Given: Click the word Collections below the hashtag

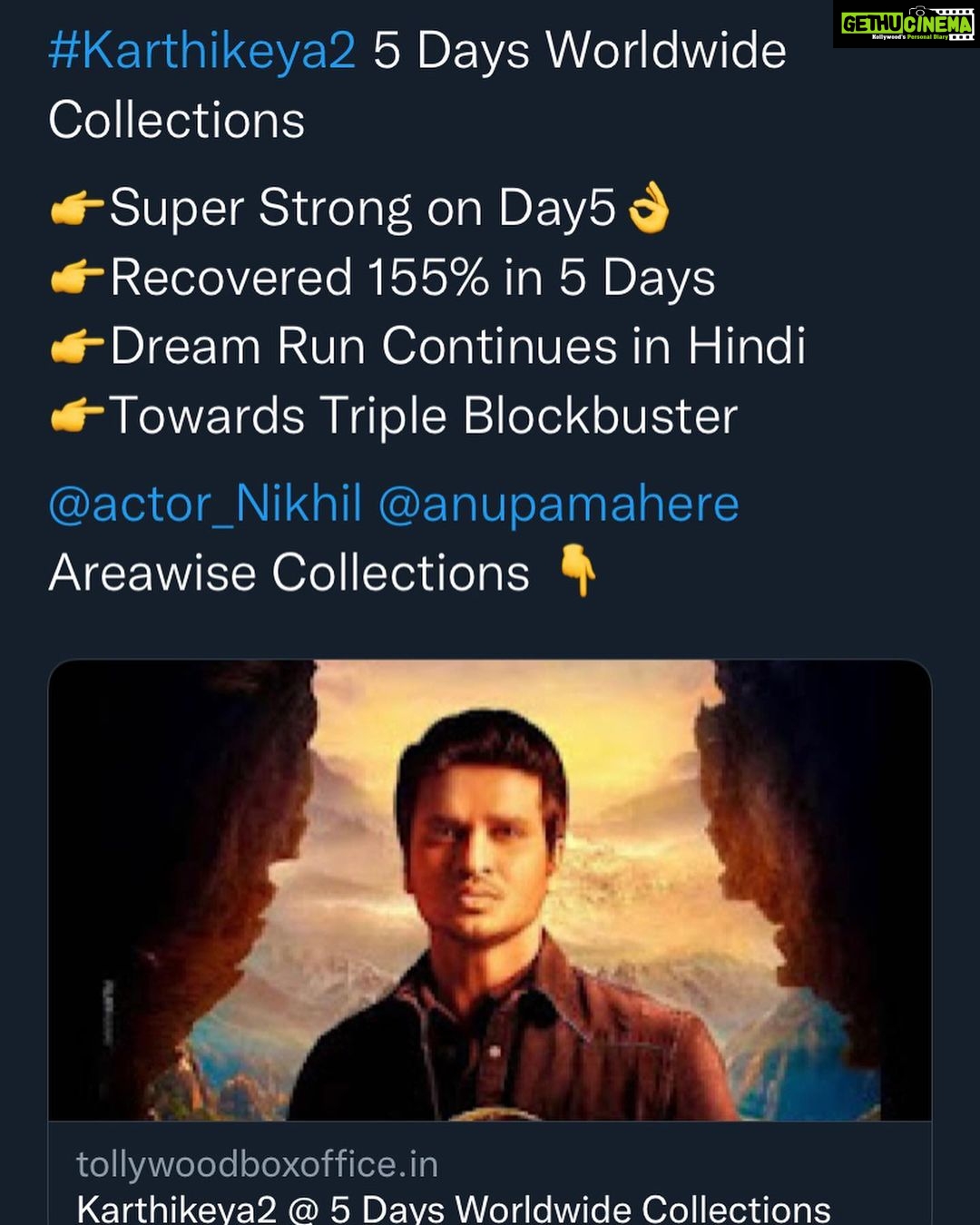Looking at the screenshot, I should pyautogui.click(x=177, y=120).
